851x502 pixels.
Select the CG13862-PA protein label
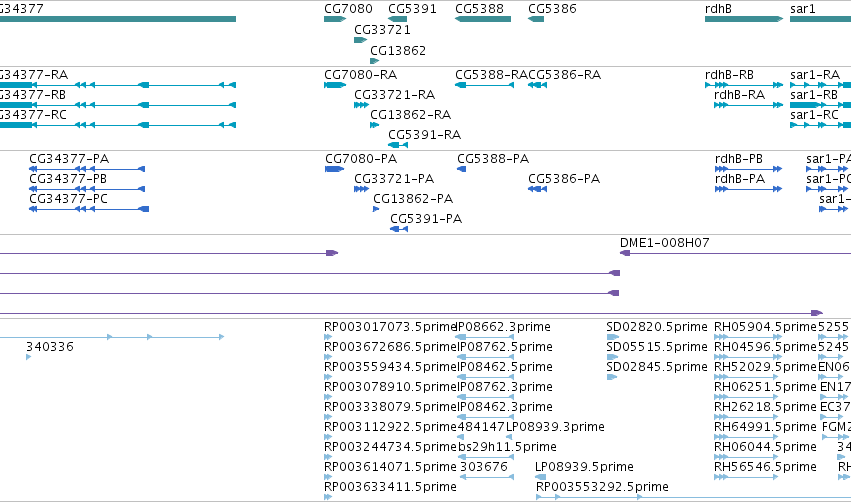coord(413,199)
